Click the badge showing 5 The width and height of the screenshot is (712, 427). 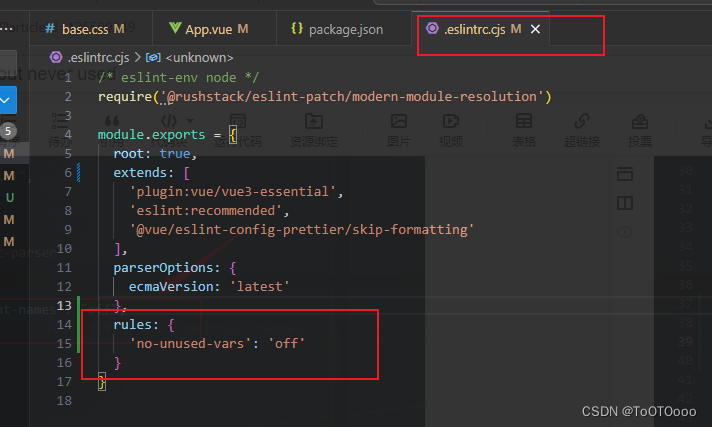tap(8, 131)
